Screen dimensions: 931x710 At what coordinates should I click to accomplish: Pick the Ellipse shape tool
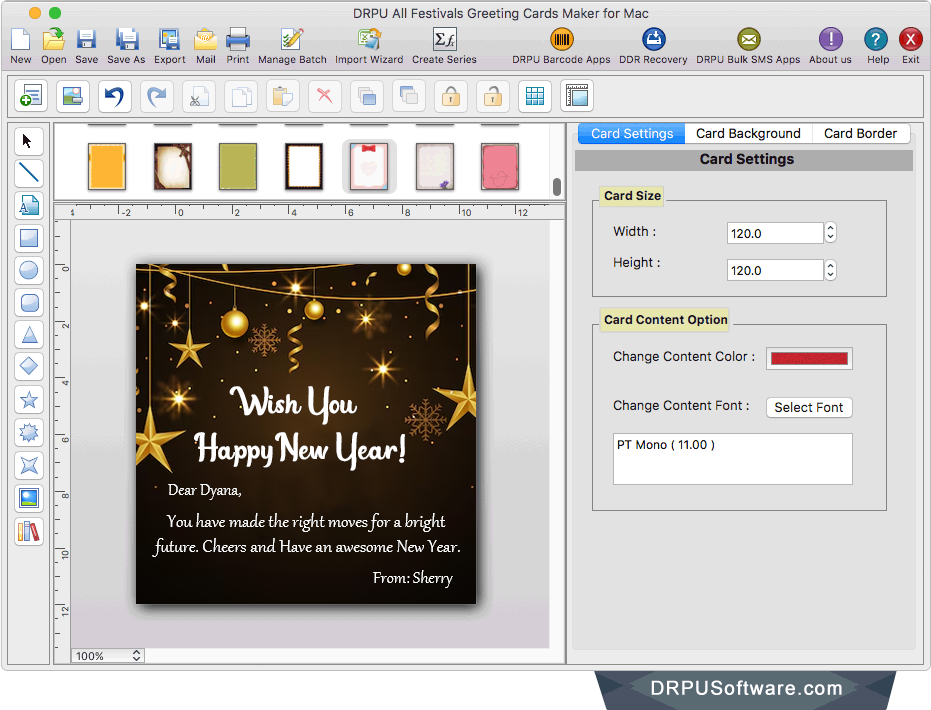(x=28, y=270)
